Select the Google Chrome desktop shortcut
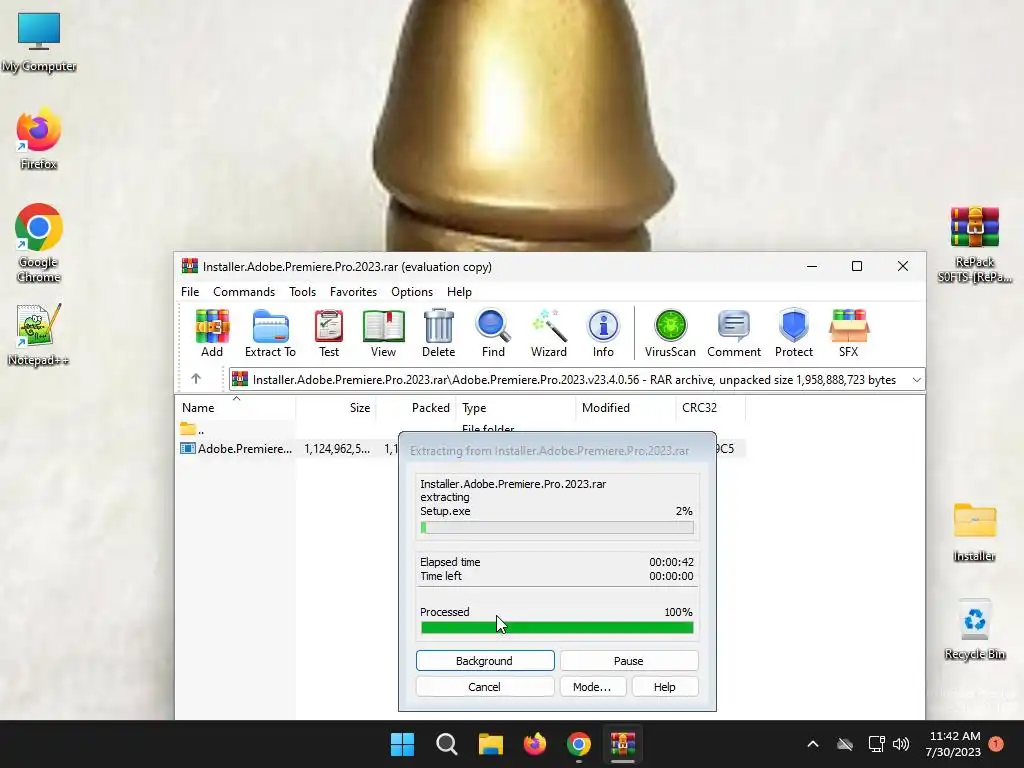 (x=39, y=243)
